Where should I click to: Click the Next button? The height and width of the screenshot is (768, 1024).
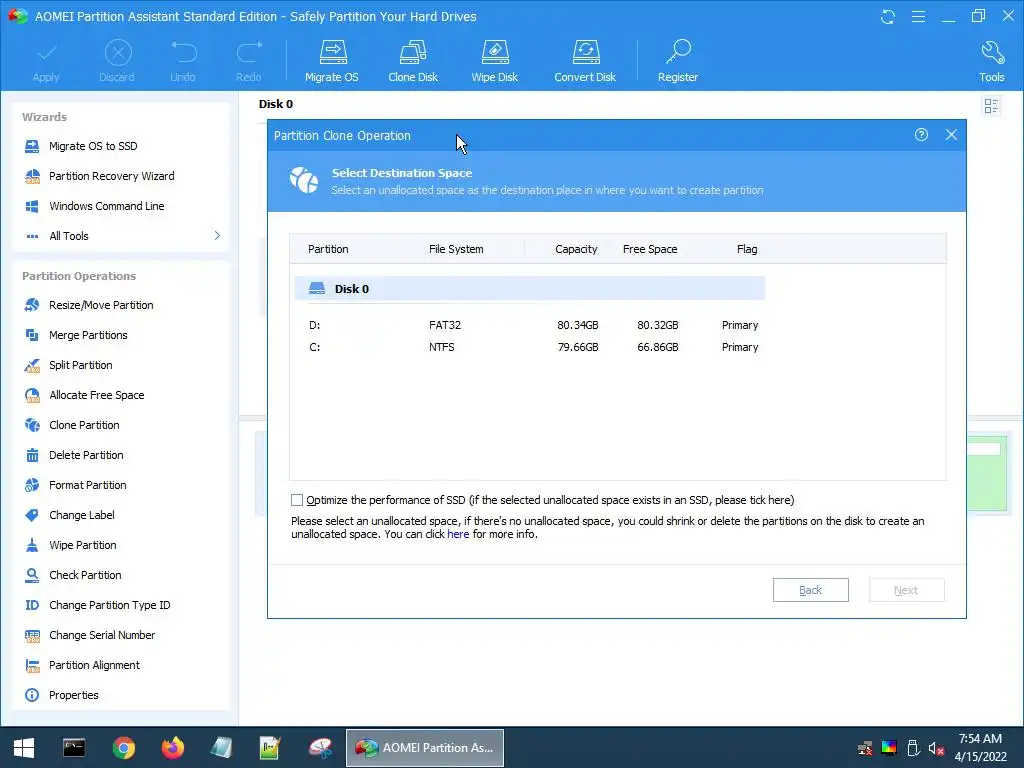(x=906, y=590)
